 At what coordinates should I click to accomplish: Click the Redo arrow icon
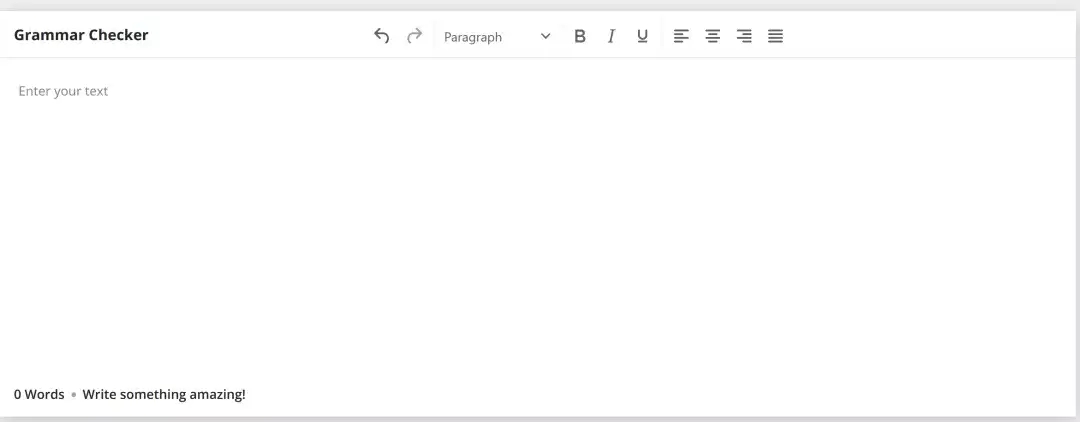coord(414,36)
